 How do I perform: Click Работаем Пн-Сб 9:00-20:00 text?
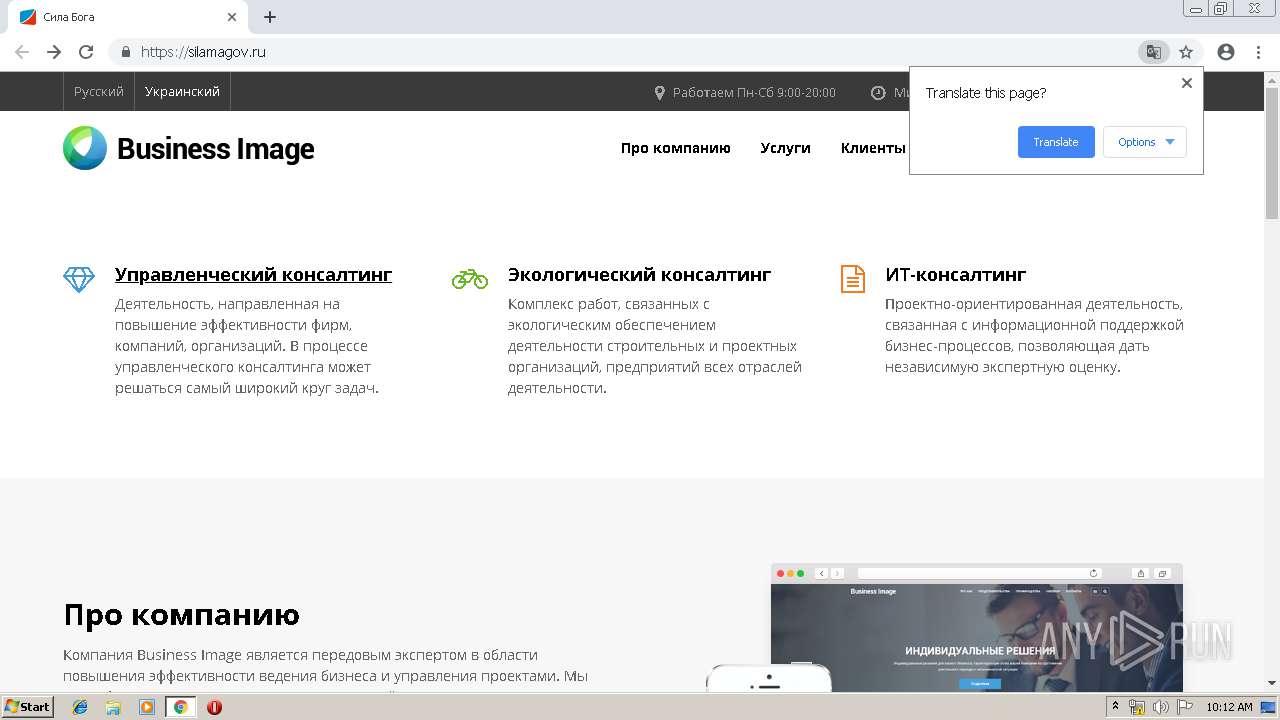(x=754, y=92)
